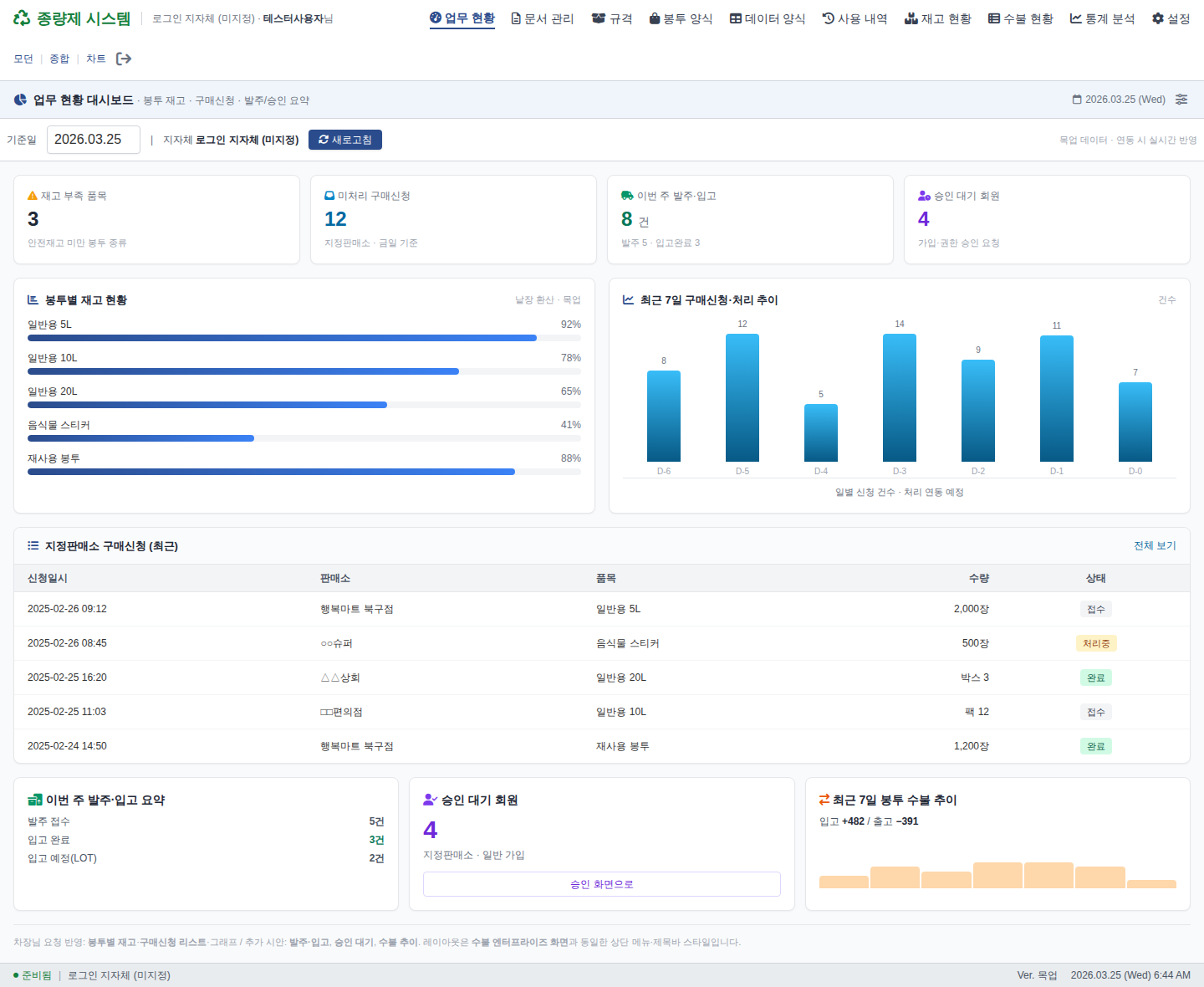1204x987 pixels.
Task: Switch to 차트 view mode
Action: click(x=96, y=59)
